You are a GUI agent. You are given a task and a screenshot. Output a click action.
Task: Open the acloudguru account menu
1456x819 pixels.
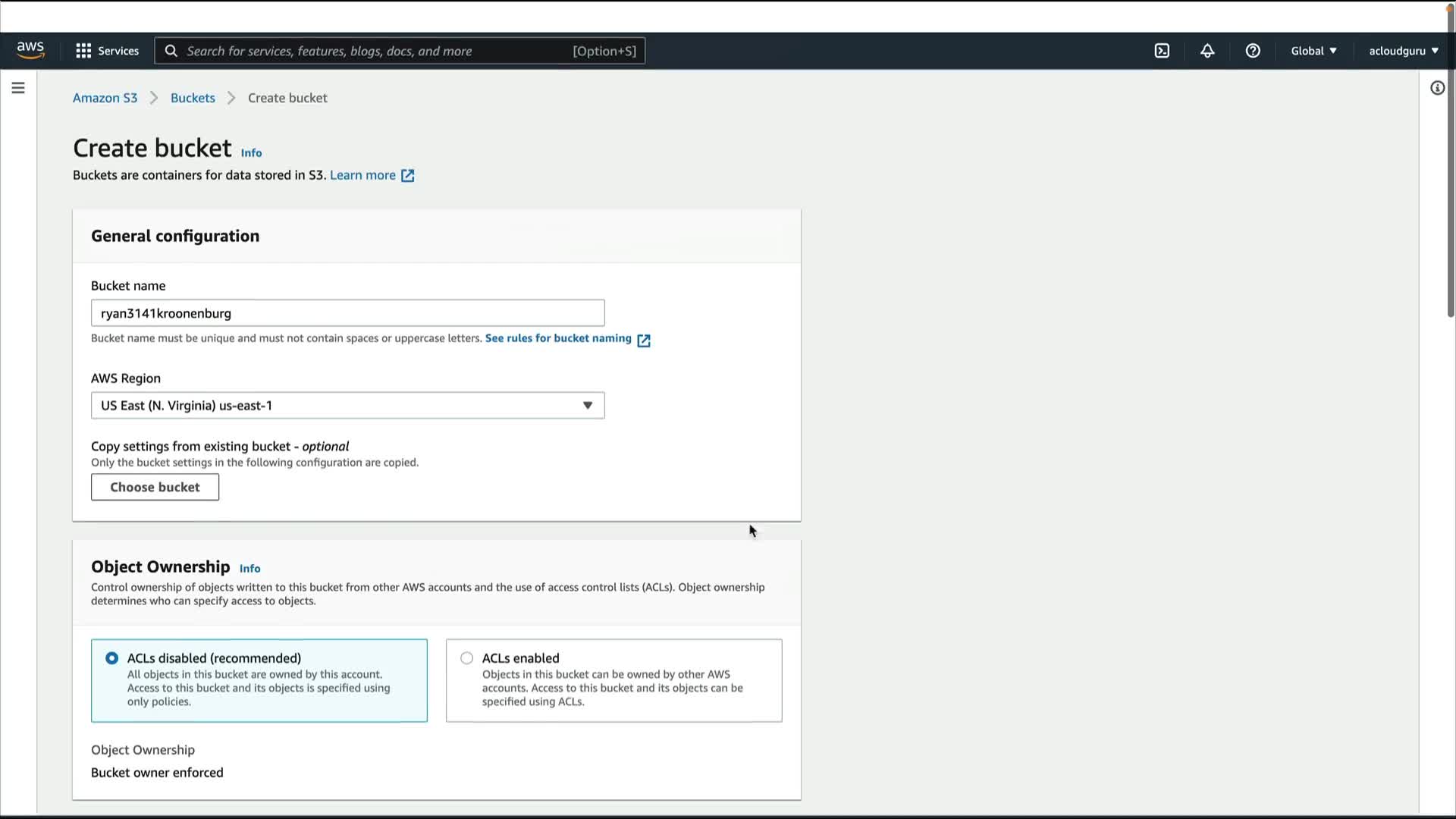pyautogui.click(x=1403, y=51)
